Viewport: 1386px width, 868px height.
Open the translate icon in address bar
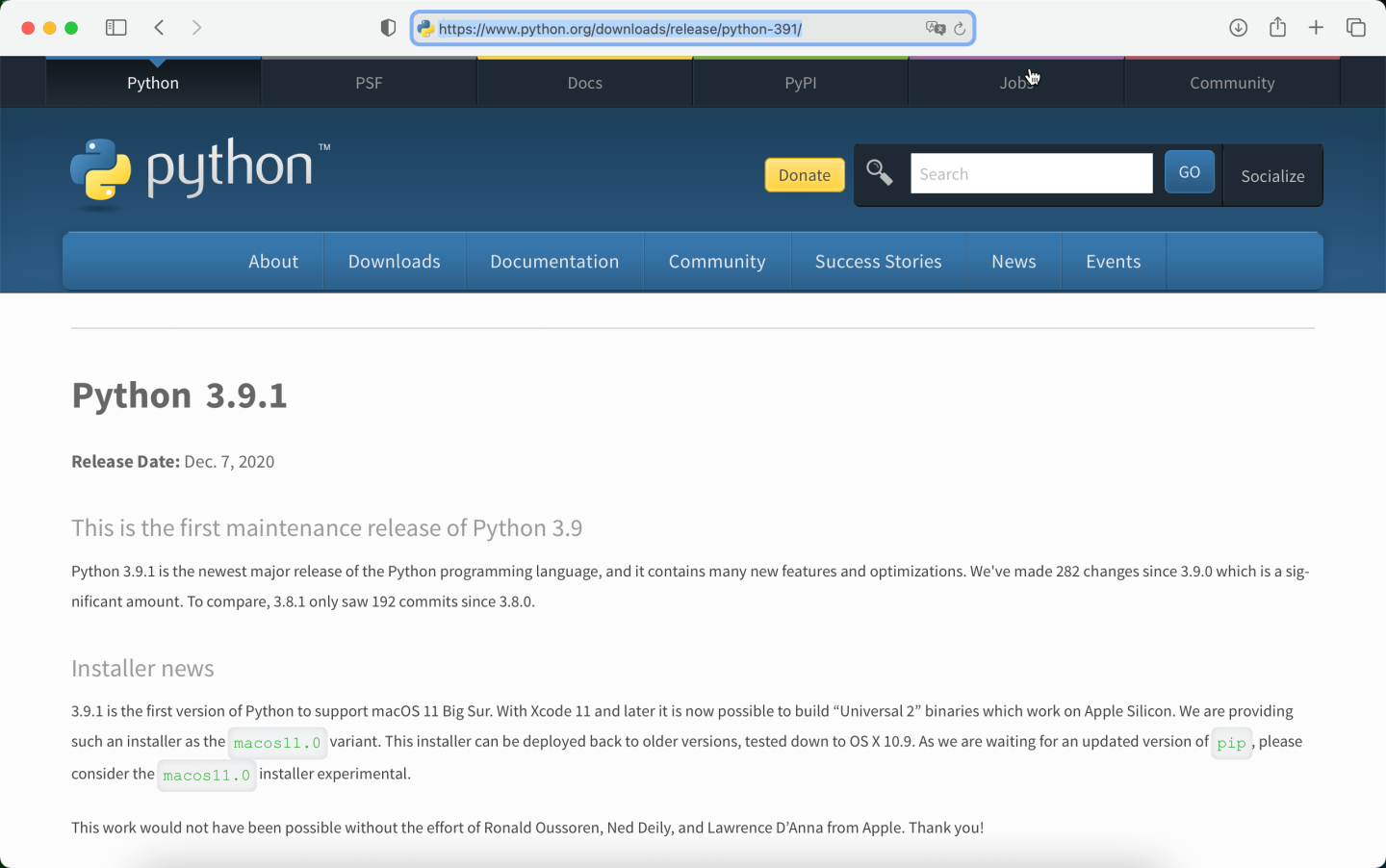click(935, 29)
